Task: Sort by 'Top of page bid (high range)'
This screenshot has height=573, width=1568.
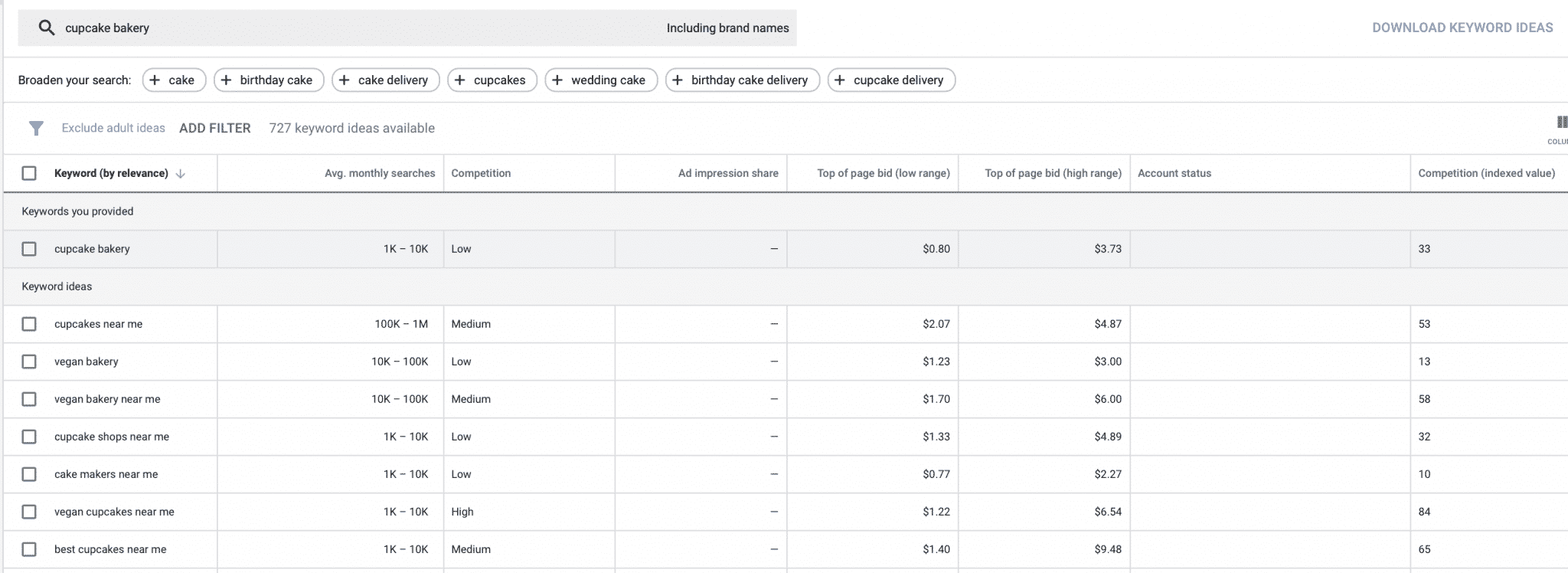Action: tap(1053, 173)
